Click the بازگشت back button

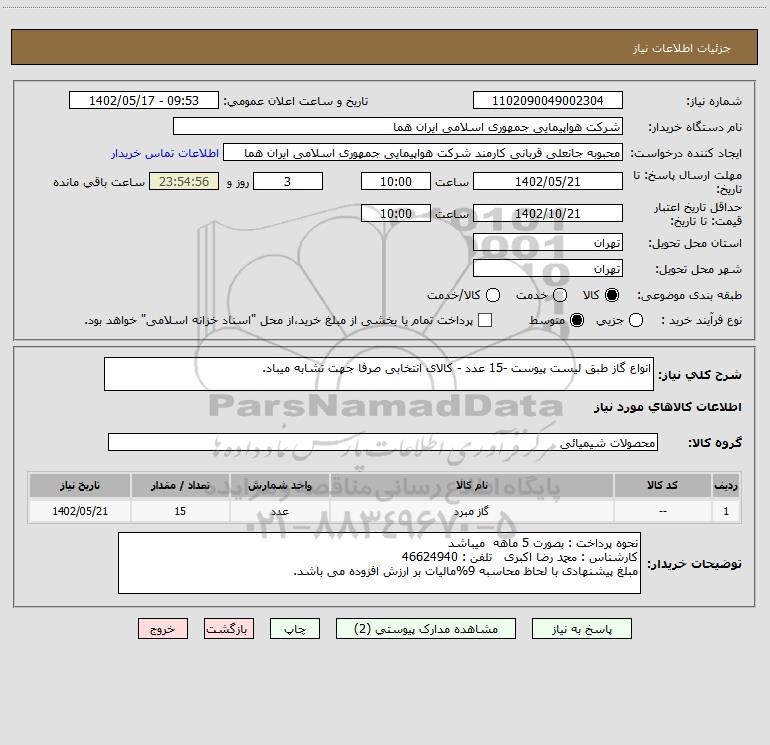(229, 629)
